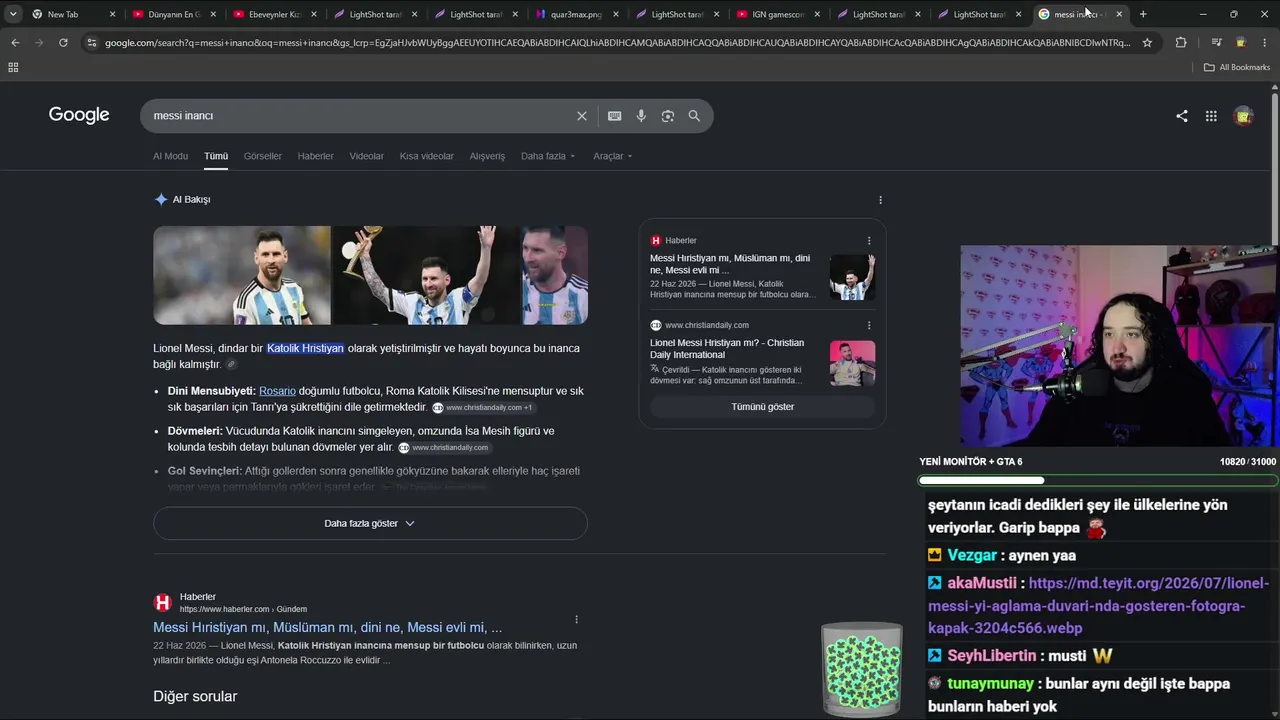Click the browser address bar URL
Screen dimensions: 1280x720
tap(618, 43)
